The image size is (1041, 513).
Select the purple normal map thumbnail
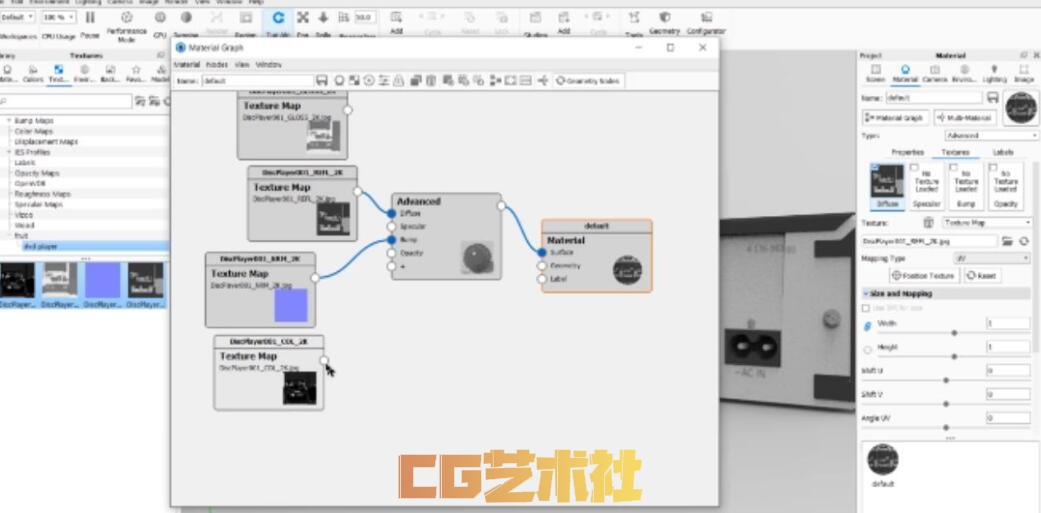[x=102, y=279]
